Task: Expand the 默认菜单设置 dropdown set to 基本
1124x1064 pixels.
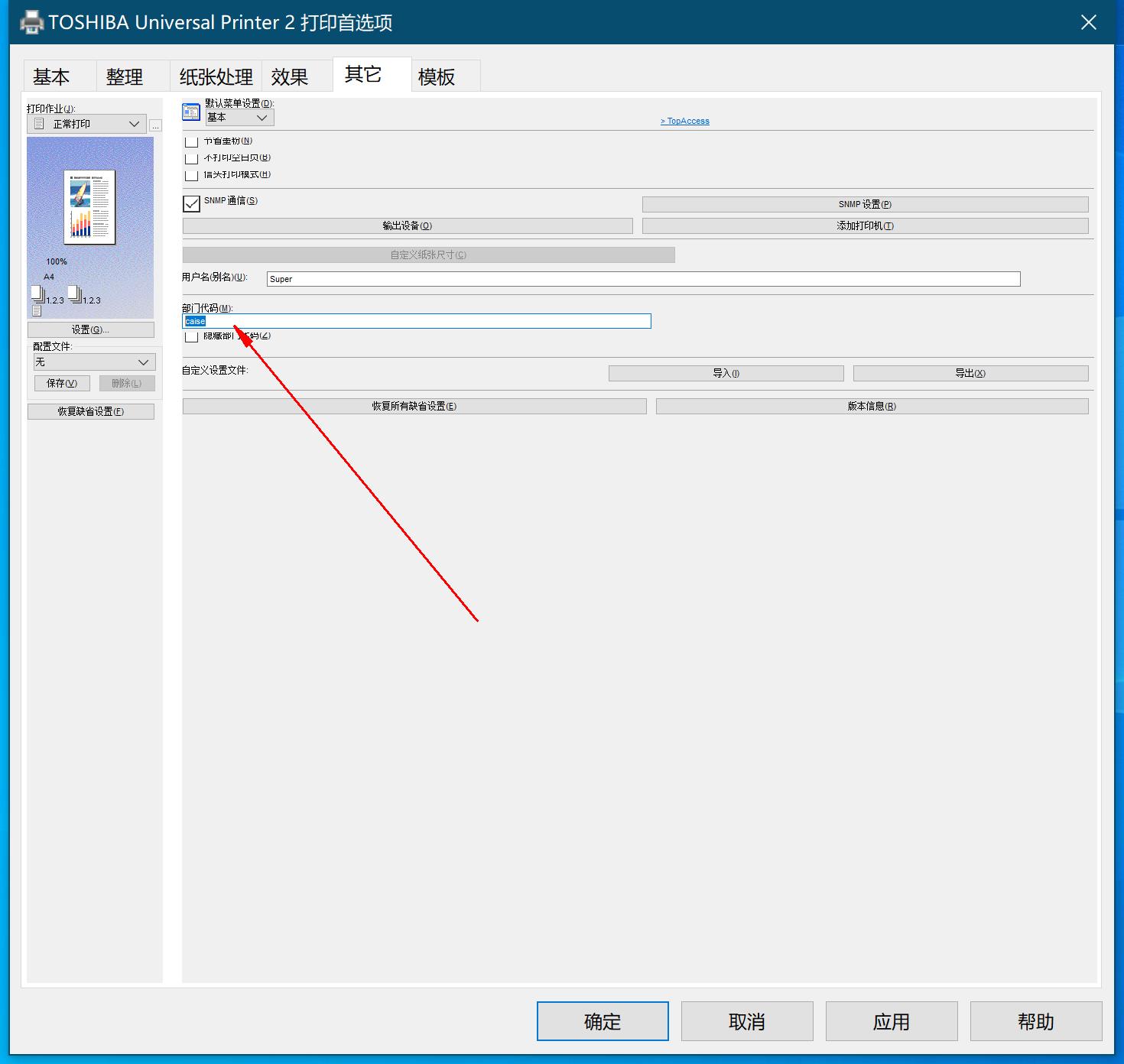Action: (x=239, y=118)
